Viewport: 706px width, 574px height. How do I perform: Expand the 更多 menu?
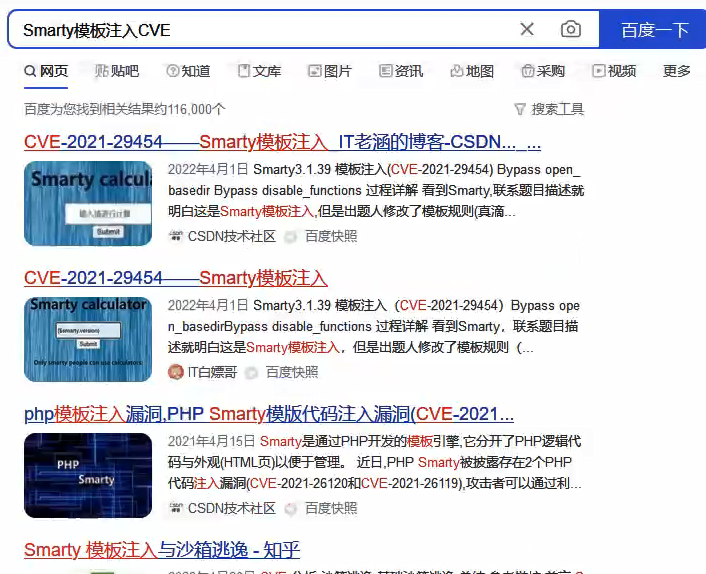(x=677, y=71)
